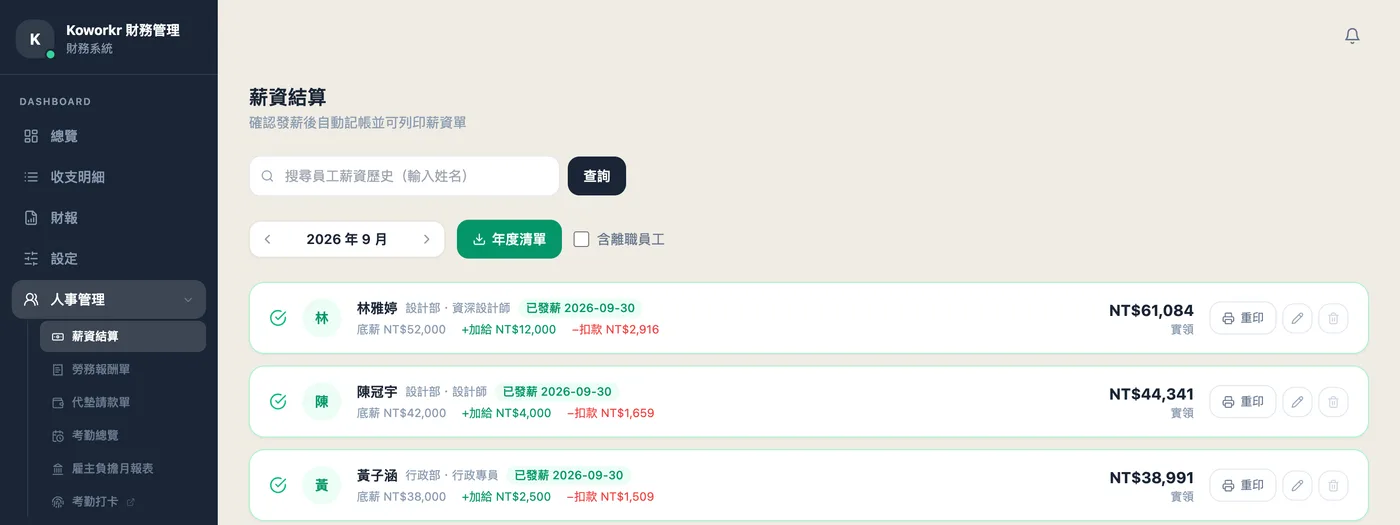
Task: Click the check-circle status icon for 陳冠宇
Action: point(278,402)
